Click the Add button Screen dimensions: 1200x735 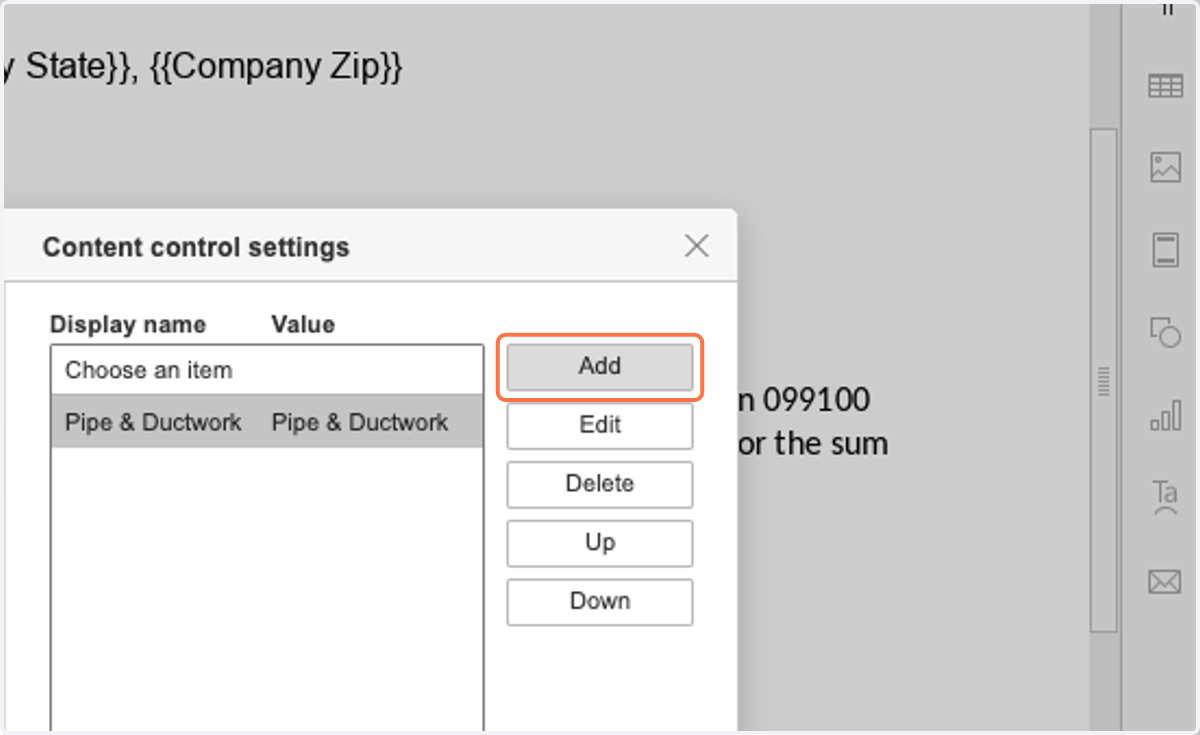600,367
